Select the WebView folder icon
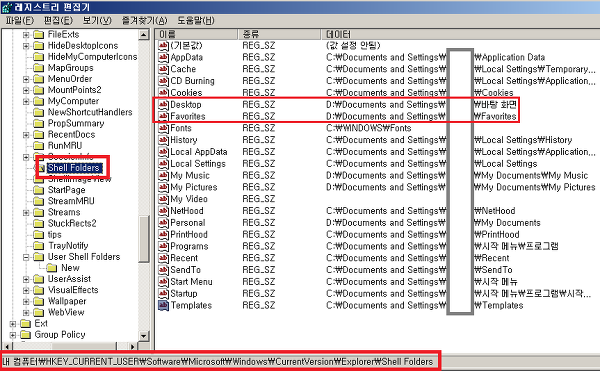Viewport: 600px width, 371px height. click(39, 312)
